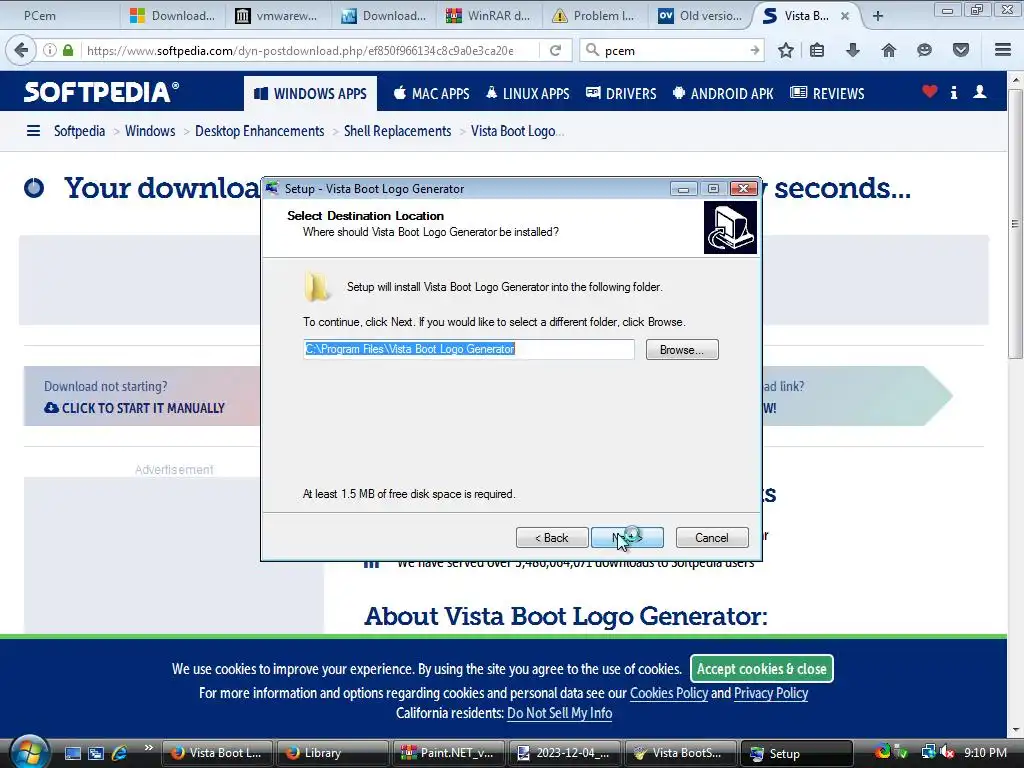Click the Shell Replacements breadcrumb
Image resolution: width=1024 pixels, height=768 pixels.
coord(397,131)
